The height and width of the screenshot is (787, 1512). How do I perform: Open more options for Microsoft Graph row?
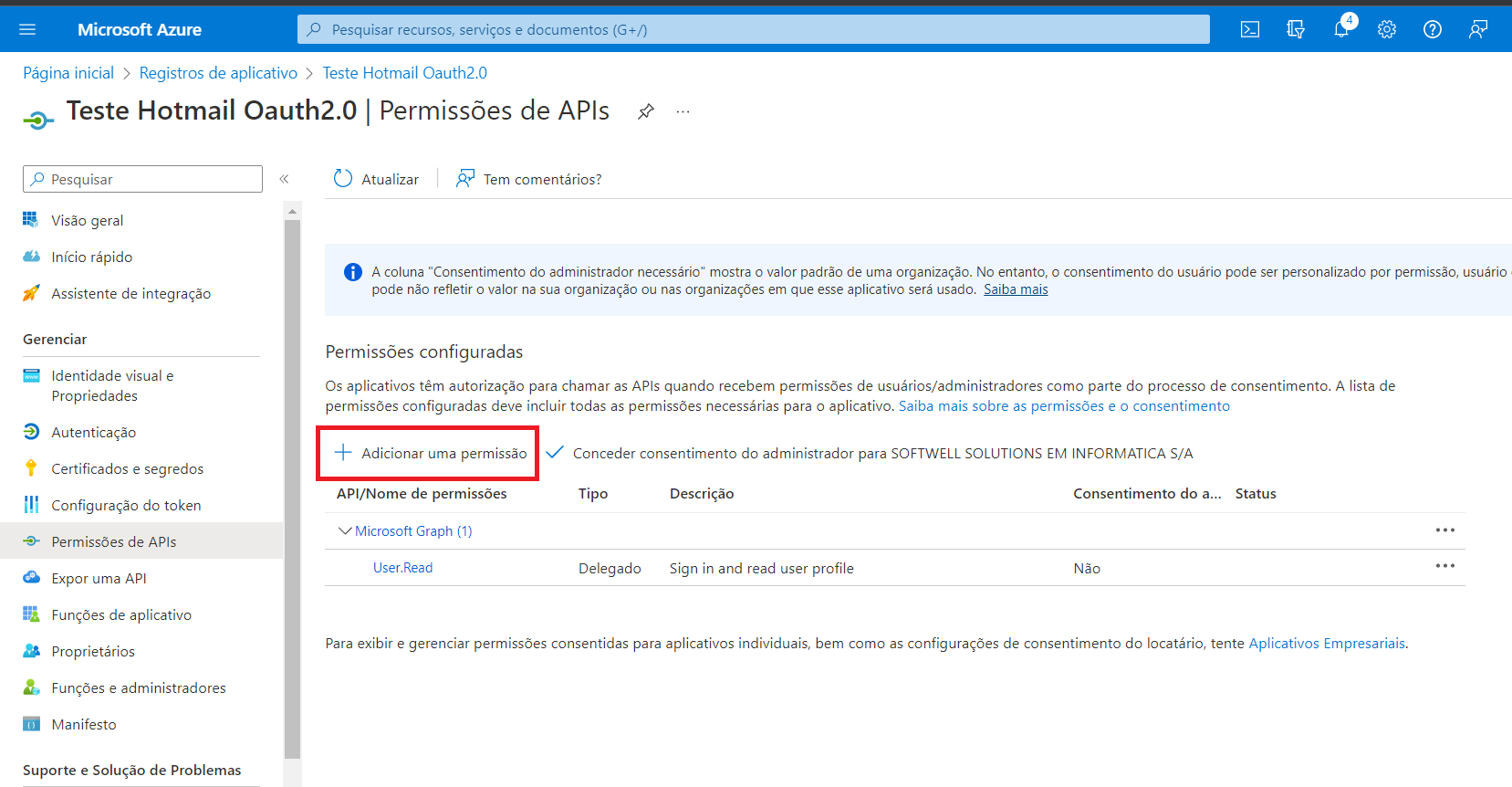1444,530
